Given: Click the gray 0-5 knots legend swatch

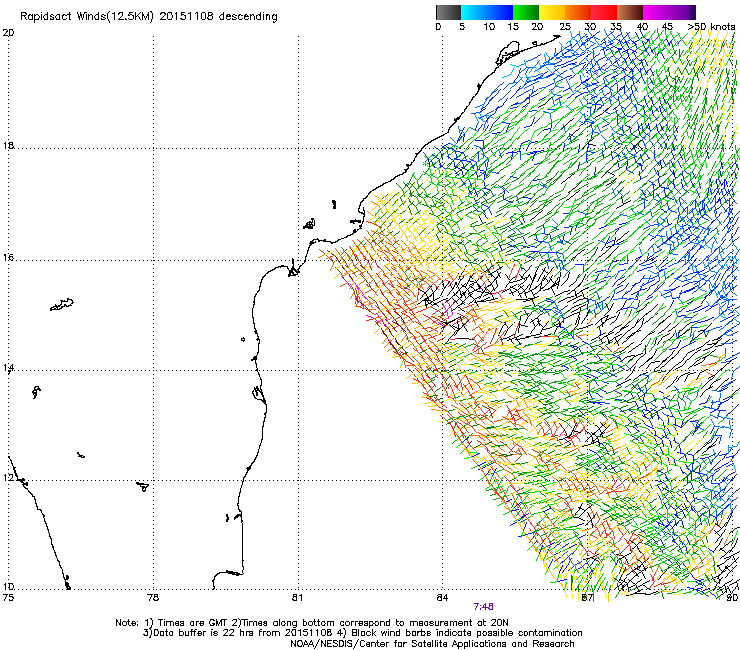Looking at the screenshot, I should (448, 12).
